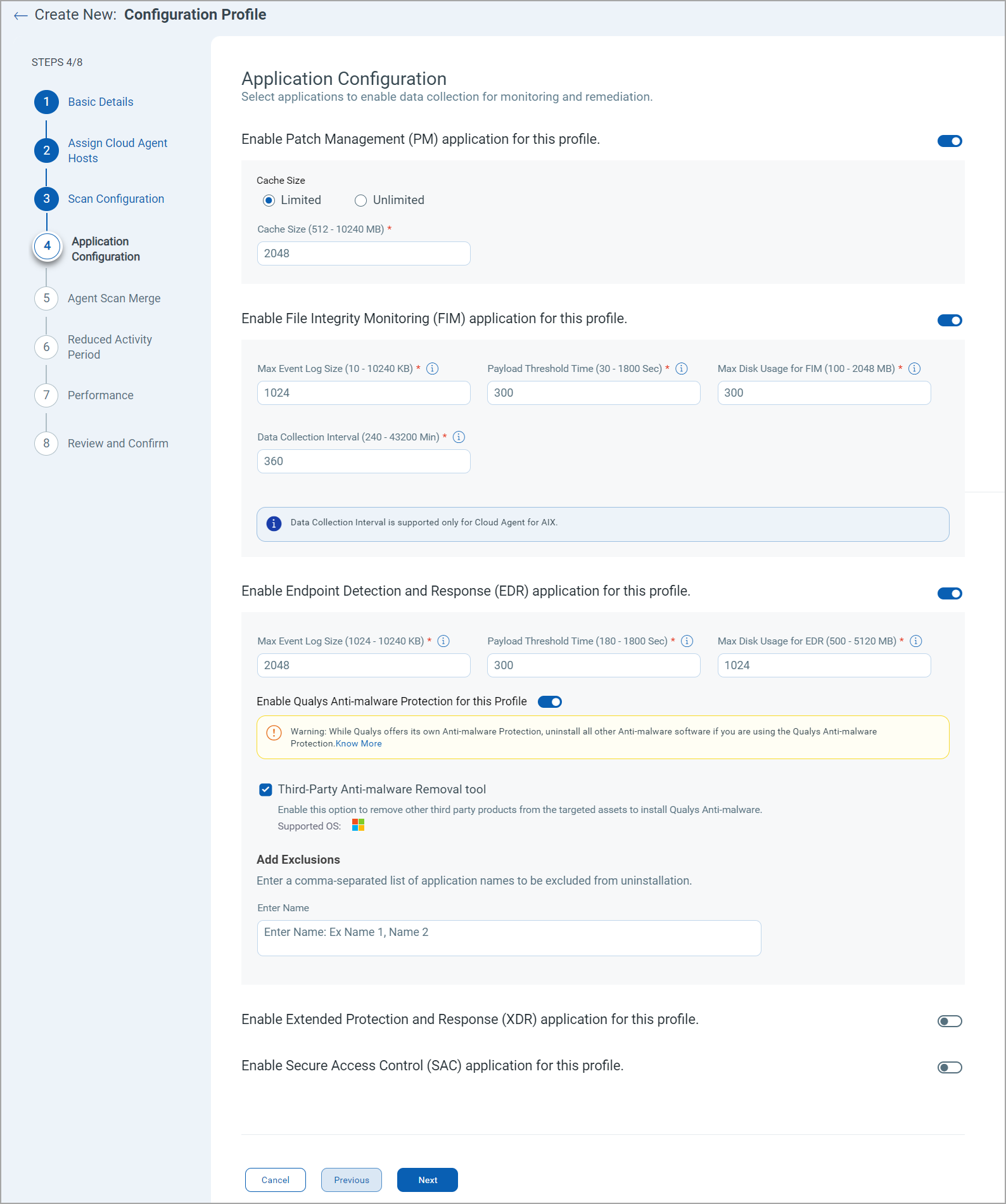The height and width of the screenshot is (1204, 1006).
Task: Go to Review and Confirm step
Action: [118, 444]
